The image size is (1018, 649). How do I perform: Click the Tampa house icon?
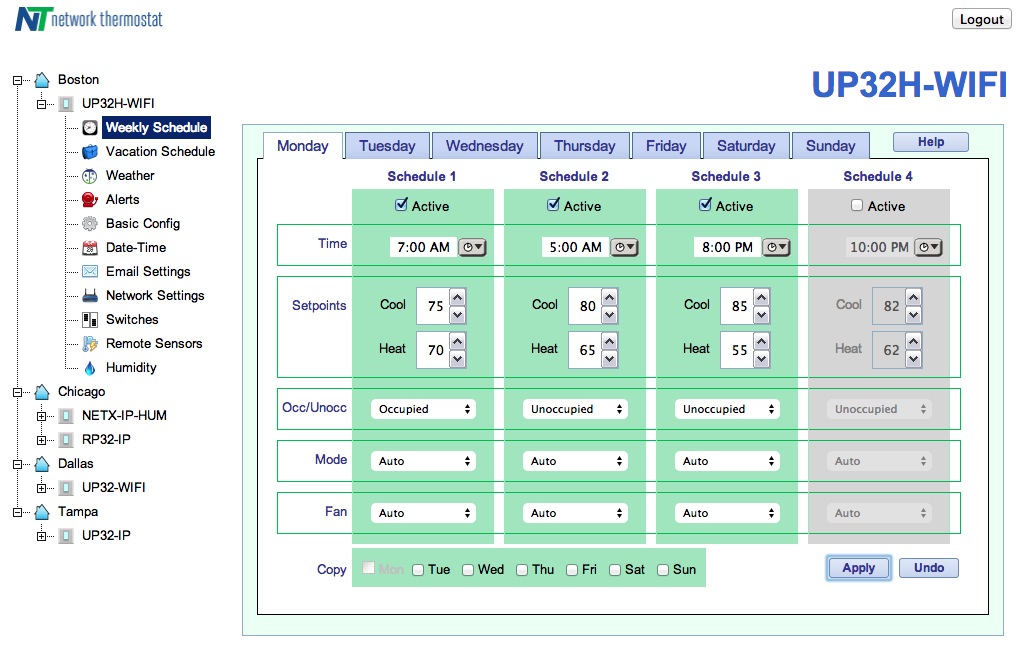coord(42,512)
